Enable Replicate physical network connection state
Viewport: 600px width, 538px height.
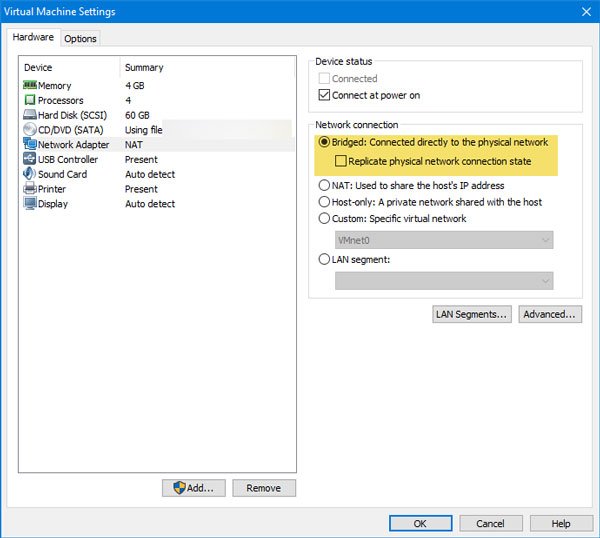click(341, 161)
